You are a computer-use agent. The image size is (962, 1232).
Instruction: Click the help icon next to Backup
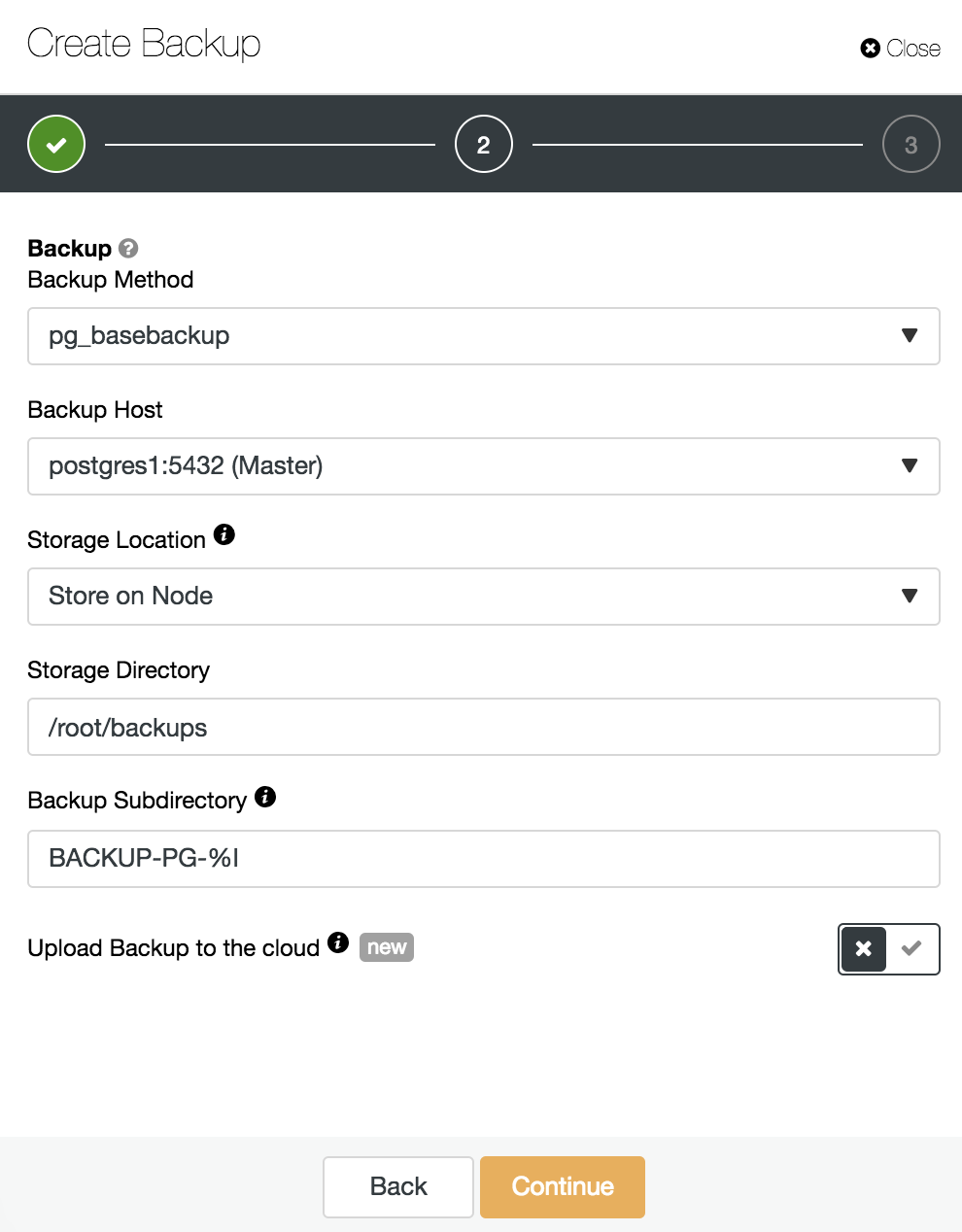point(128,249)
